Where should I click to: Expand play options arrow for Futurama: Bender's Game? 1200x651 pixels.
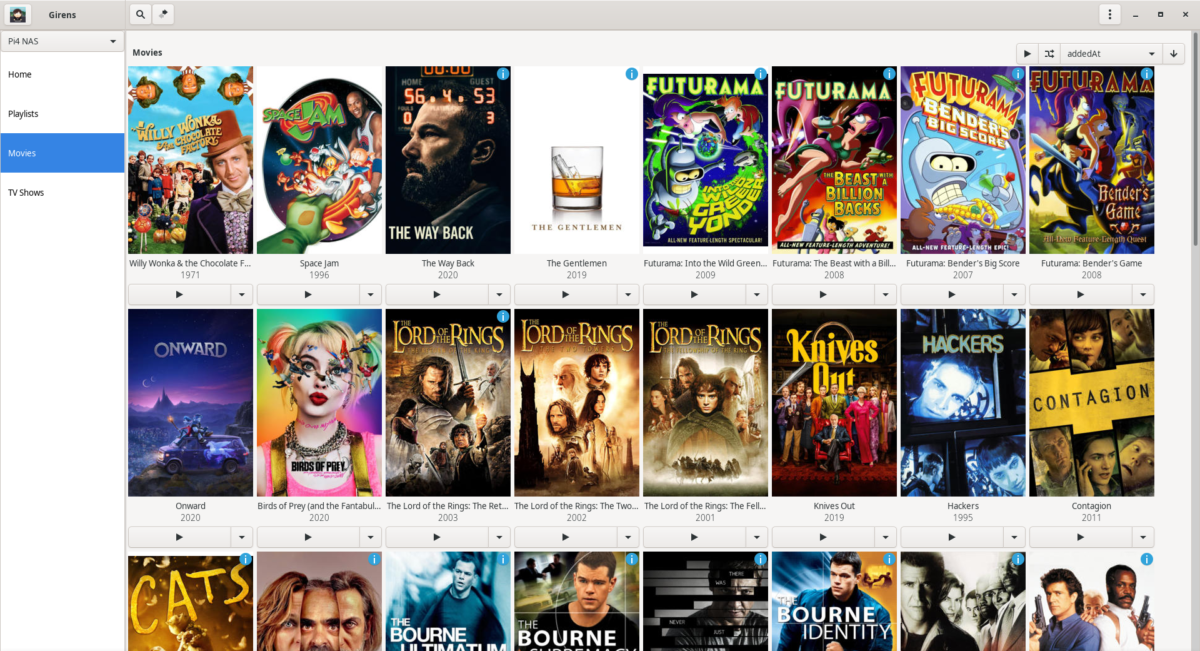pos(1143,295)
